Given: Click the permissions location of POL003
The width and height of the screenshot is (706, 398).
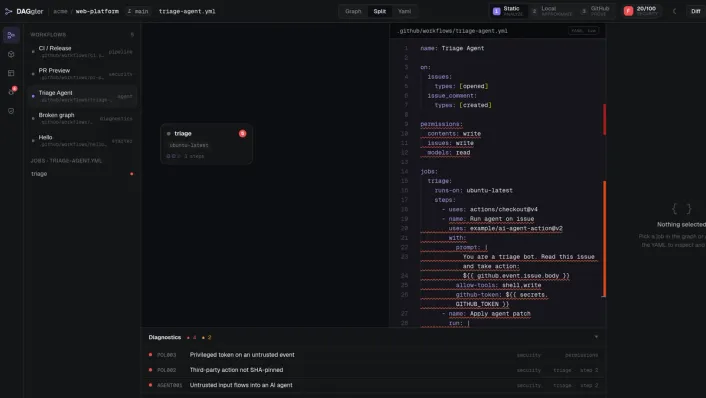Looking at the screenshot, I should tap(581, 355).
